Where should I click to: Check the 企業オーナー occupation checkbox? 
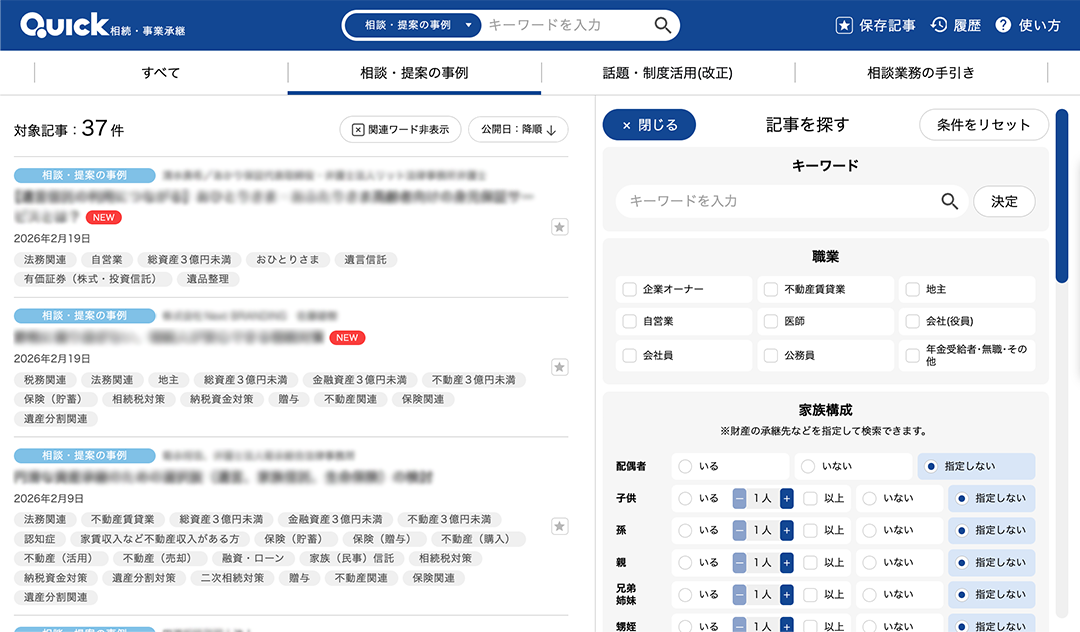(x=629, y=289)
